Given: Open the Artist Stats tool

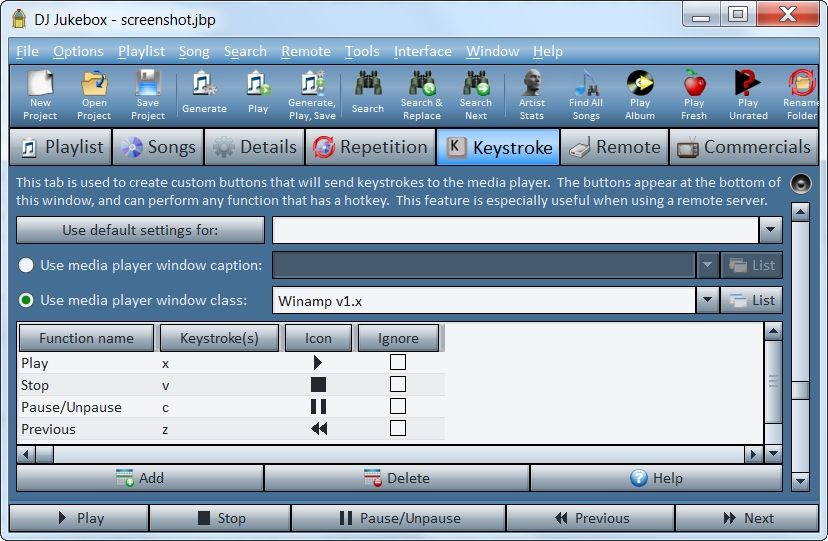Looking at the screenshot, I should click(x=532, y=95).
